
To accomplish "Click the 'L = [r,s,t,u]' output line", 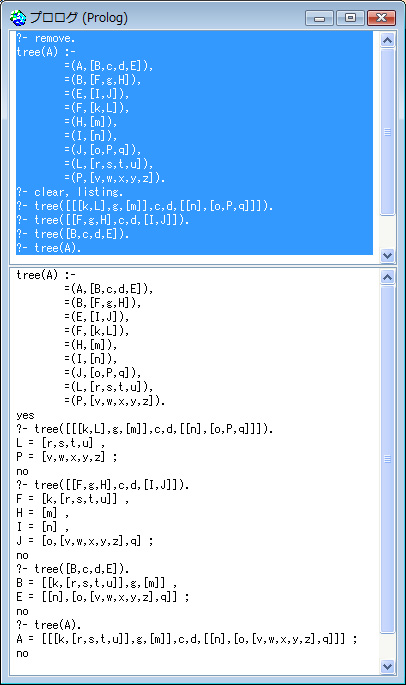I will point(61,443).
